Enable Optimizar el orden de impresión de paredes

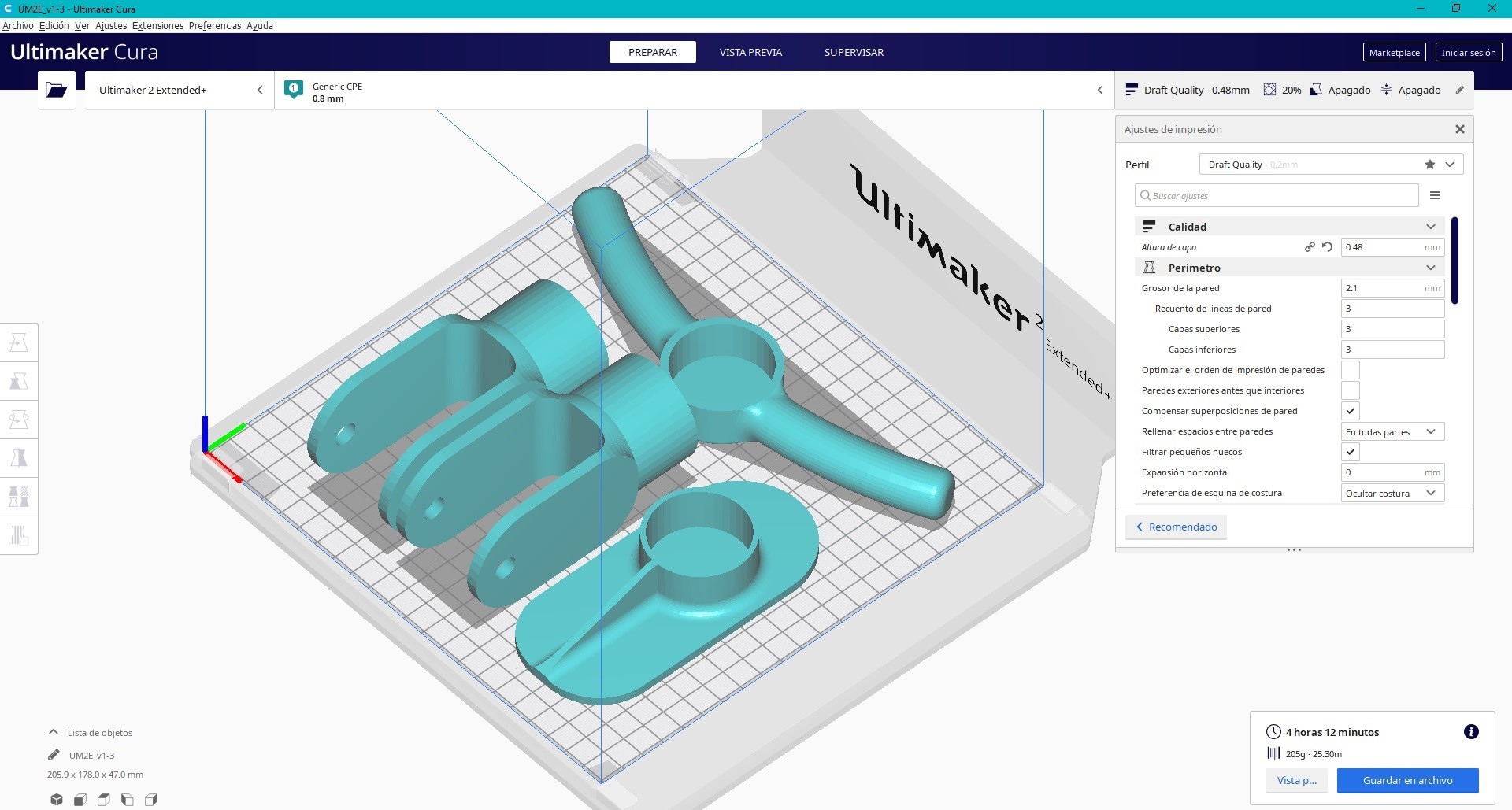(x=1351, y=370)
